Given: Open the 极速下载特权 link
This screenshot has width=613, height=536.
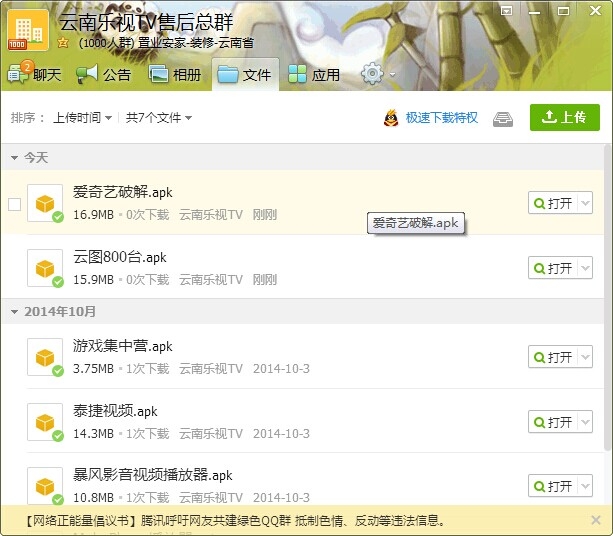Looking at the screenshot, I should pyautogui.click(x=441, y=117).
